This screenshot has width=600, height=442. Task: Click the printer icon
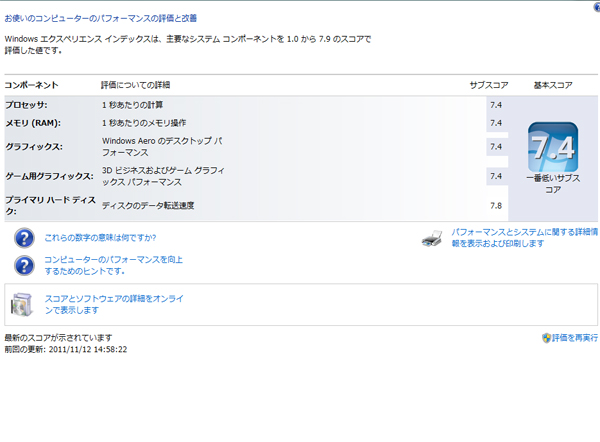(x=432, y=238)
